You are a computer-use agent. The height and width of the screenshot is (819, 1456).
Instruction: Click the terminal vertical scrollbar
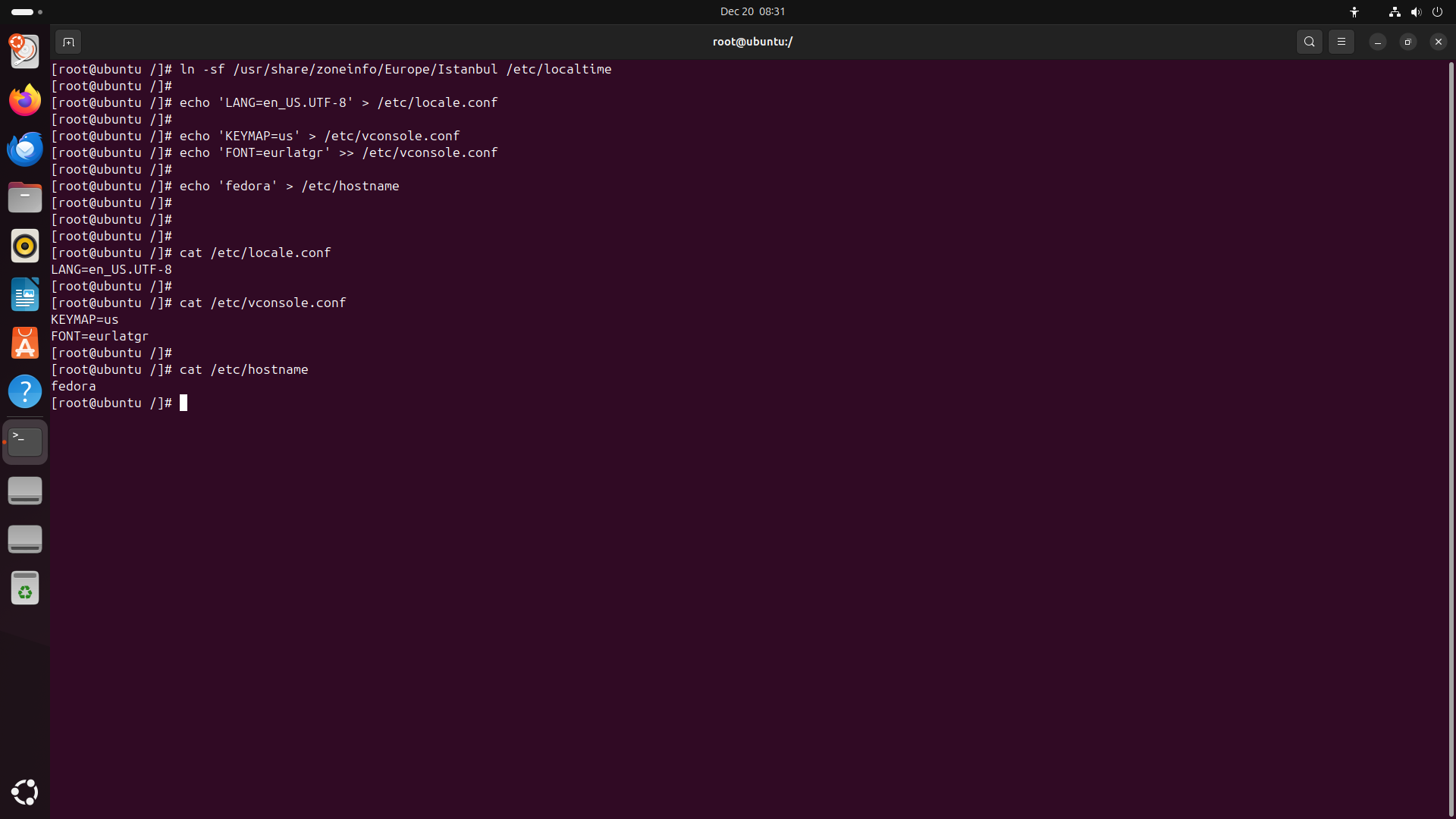click(x=1451, y=438)
